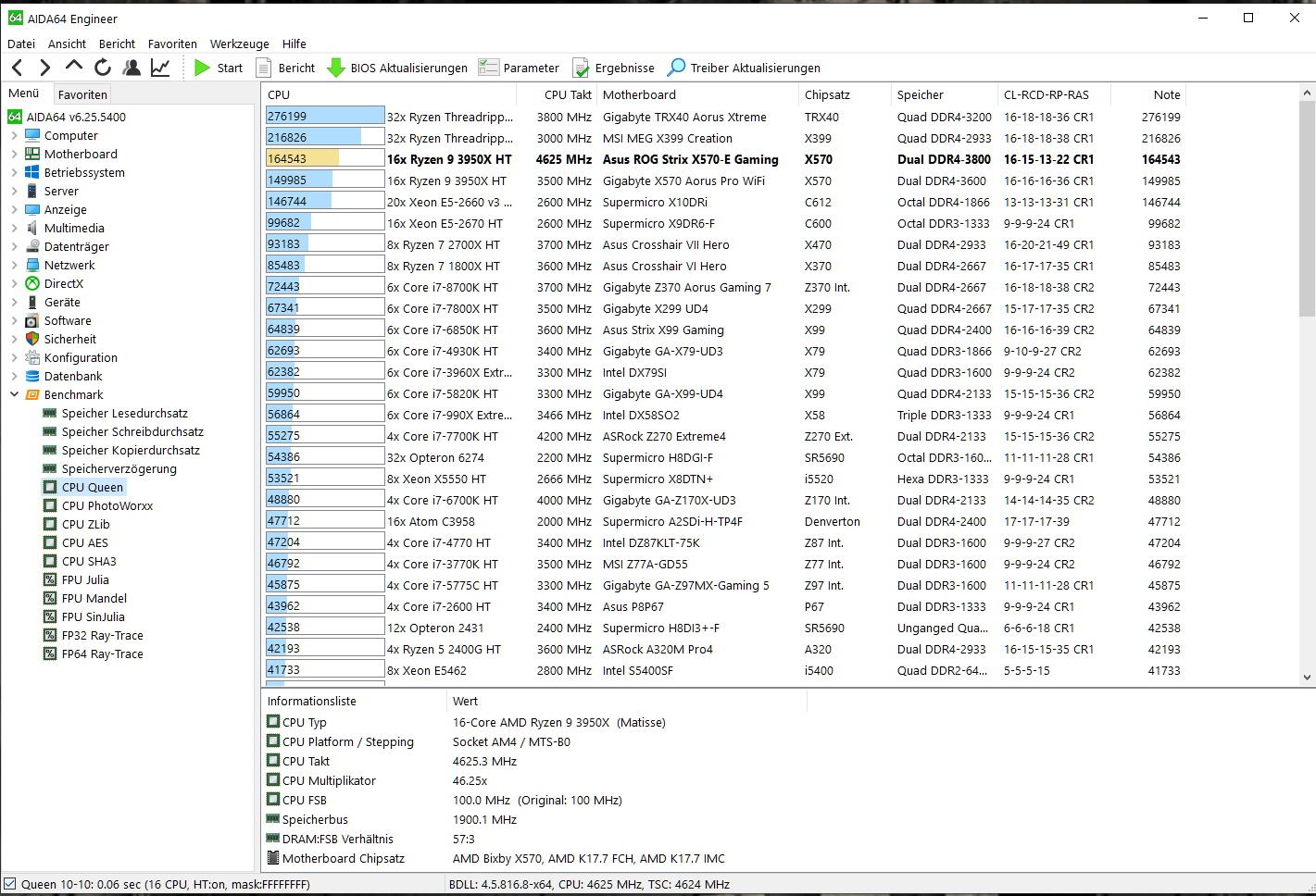
Task: Open the user management icon in the toolbar
Action: tap(132, 68)
